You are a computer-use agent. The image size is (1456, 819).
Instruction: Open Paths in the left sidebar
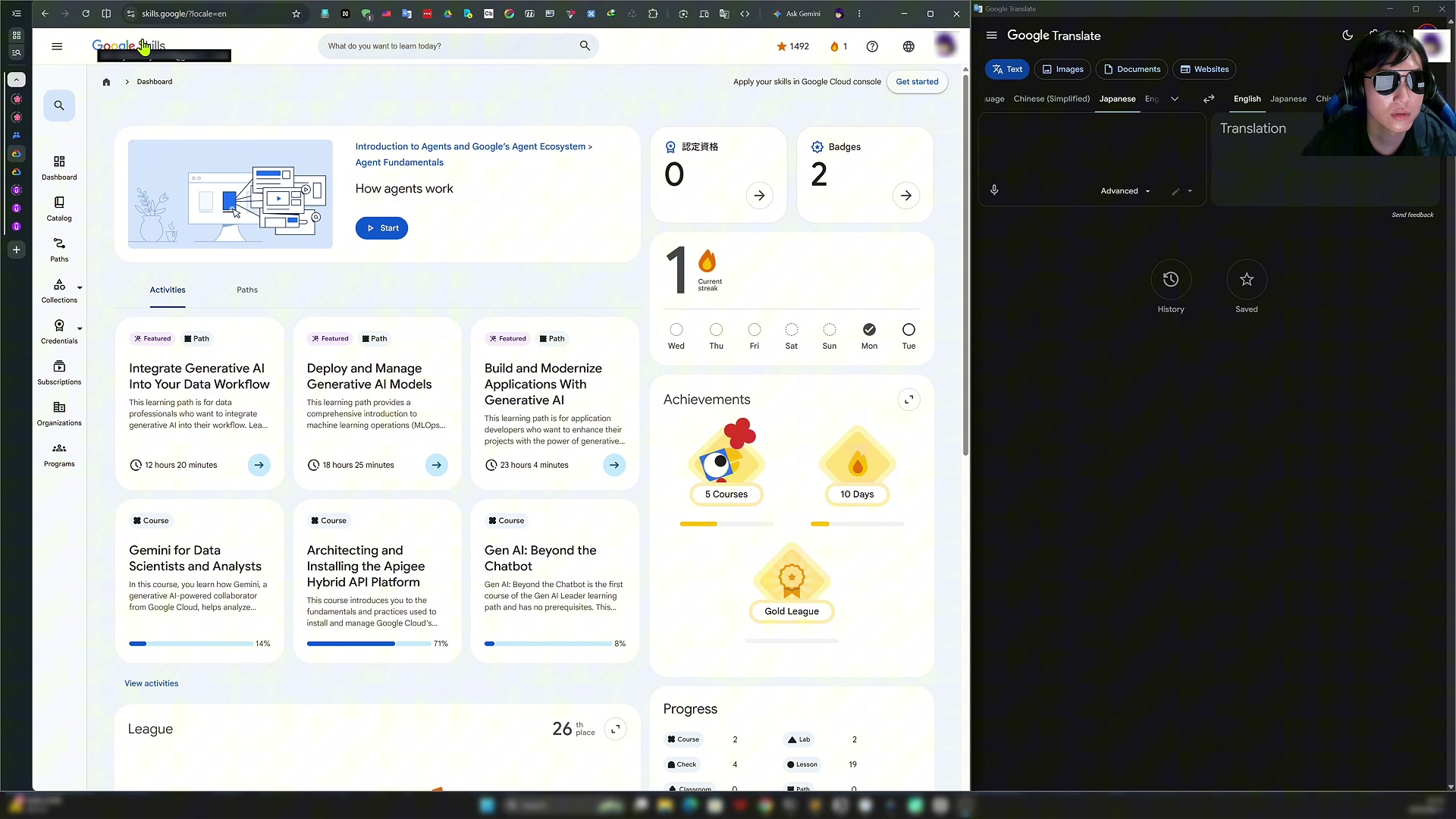click(59, 250)
